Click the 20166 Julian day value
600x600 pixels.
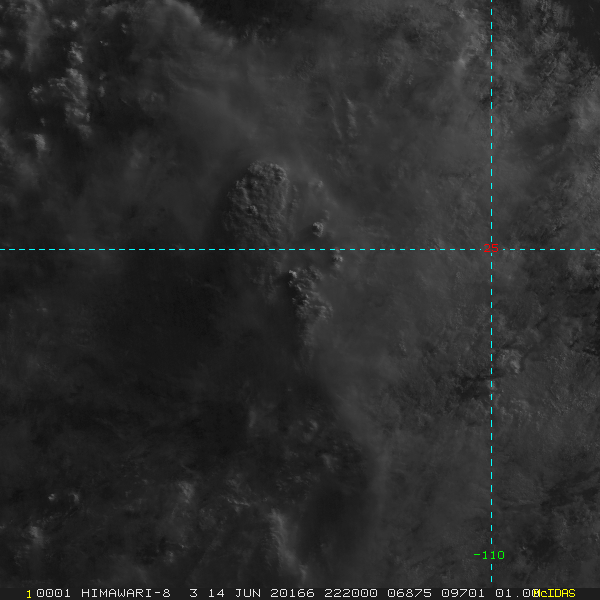pos(292,593)
